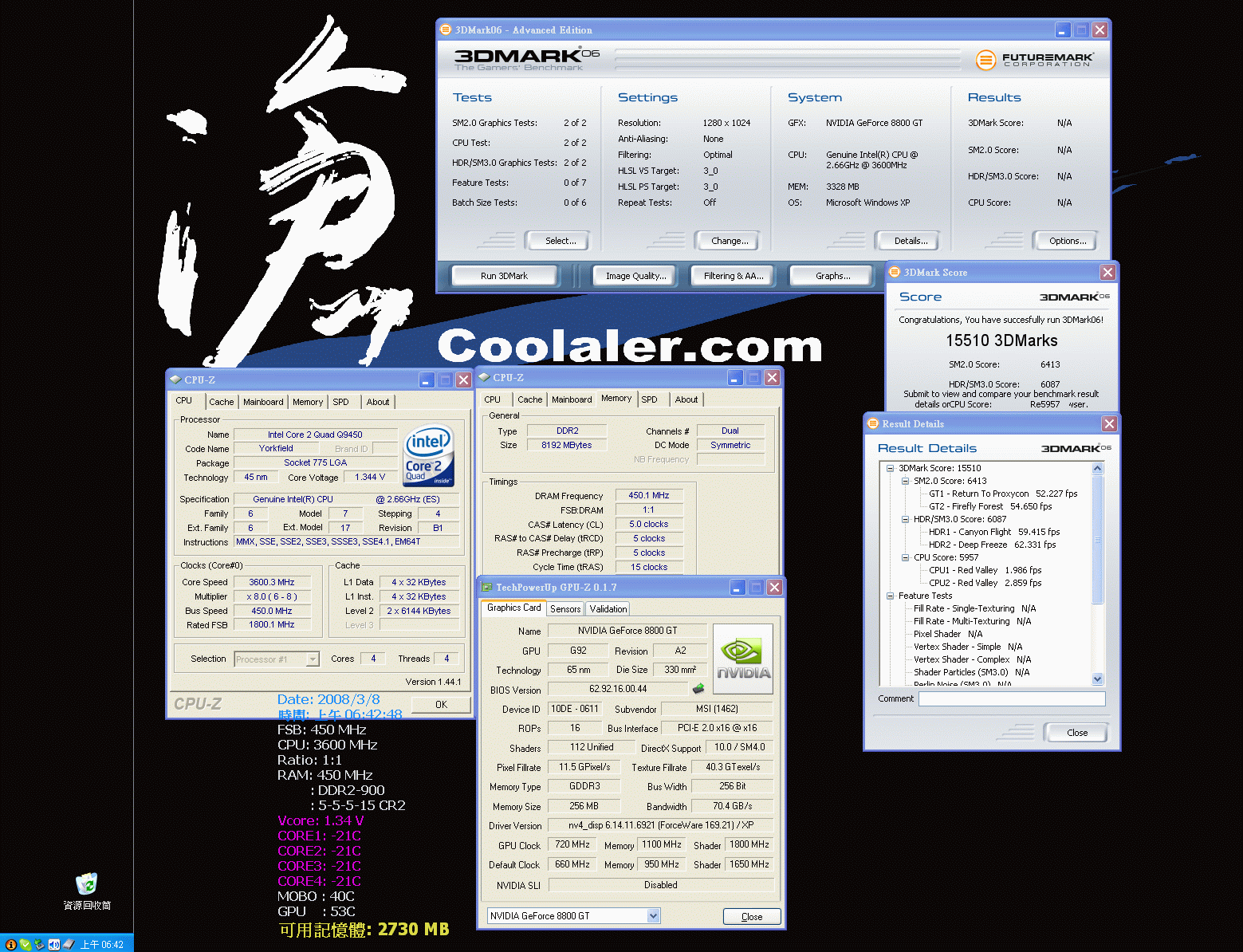Click the Result Details scrollbar thumb

coord(1098,539)
